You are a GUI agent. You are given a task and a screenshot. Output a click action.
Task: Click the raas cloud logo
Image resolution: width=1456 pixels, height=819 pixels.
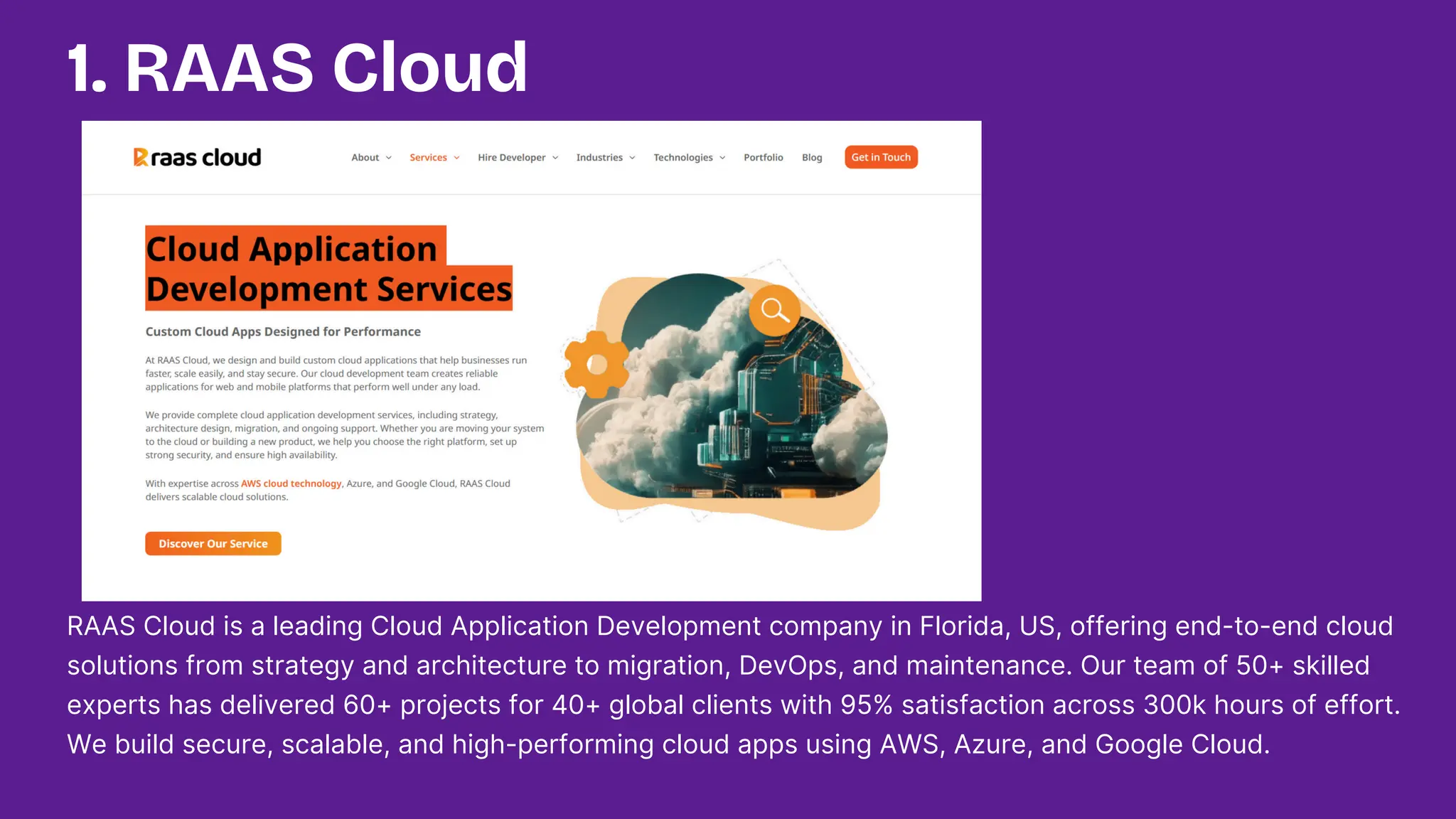(x=197, y=157)
